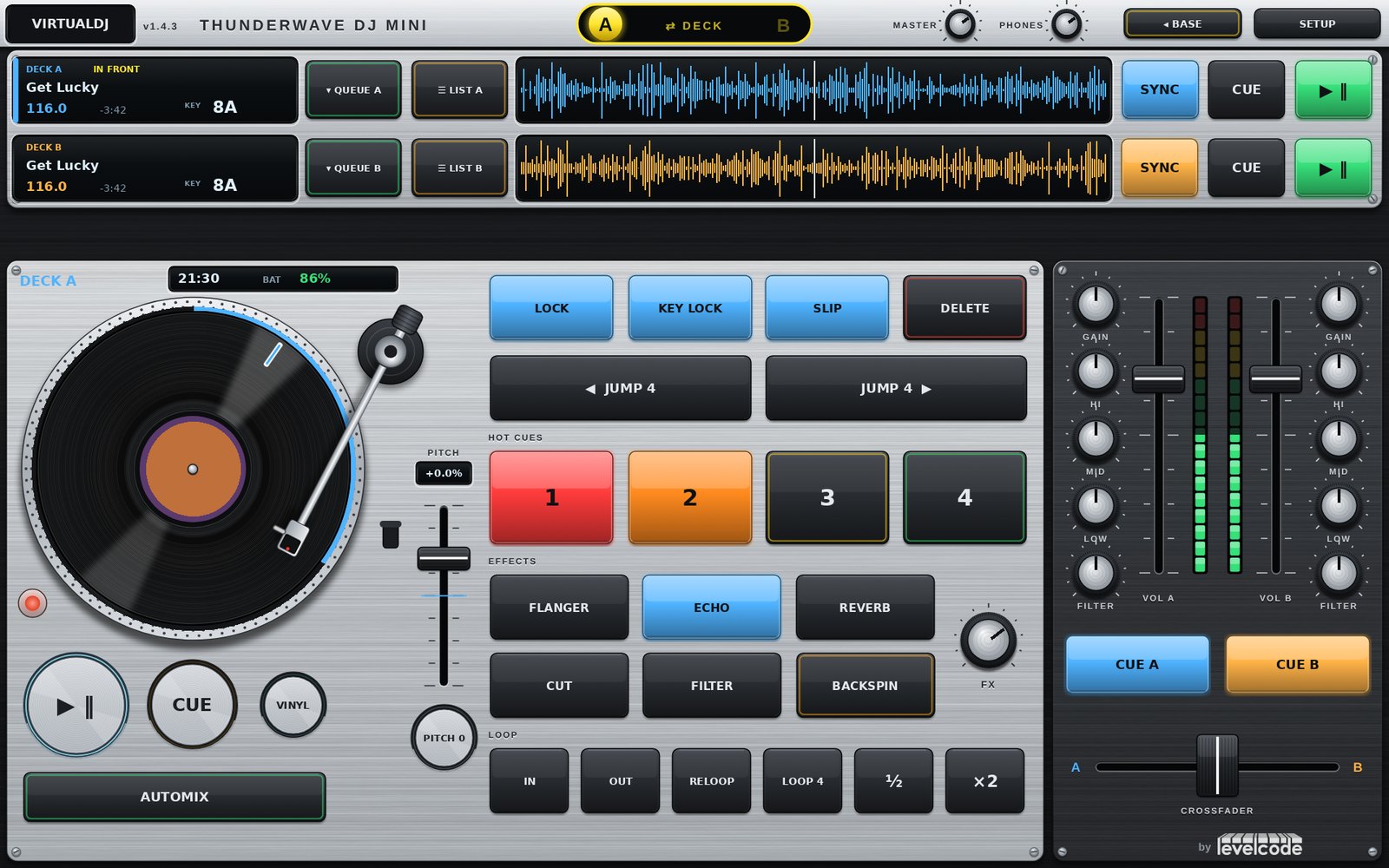The width and height of the screenshot is (1389, 868).
Task: Click the Deck A blue waveform
Action: [x=813, y=89]
